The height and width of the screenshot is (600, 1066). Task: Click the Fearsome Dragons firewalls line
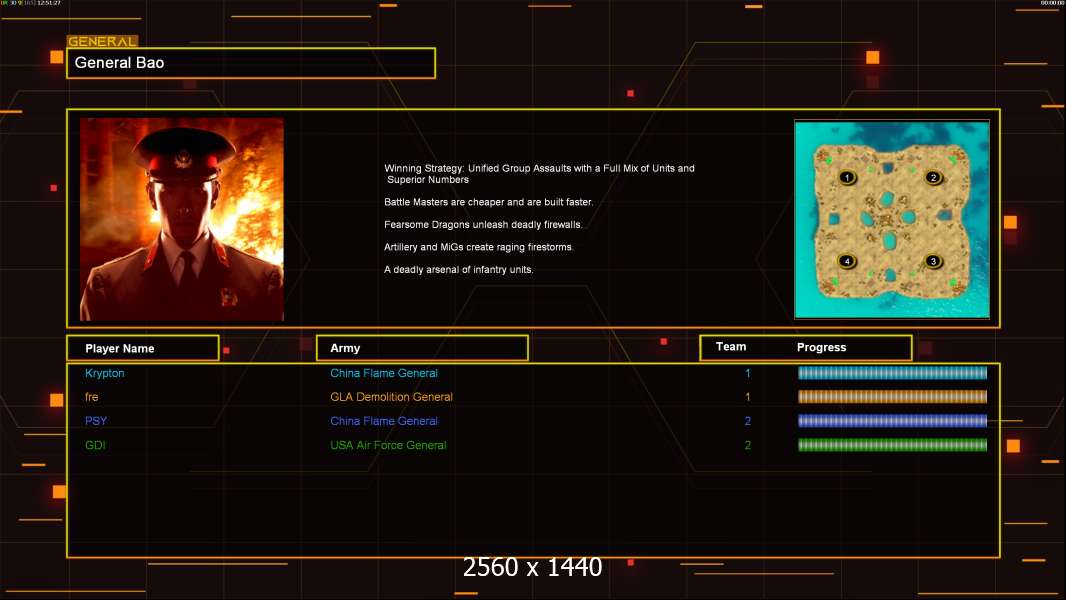pos(483,224)
